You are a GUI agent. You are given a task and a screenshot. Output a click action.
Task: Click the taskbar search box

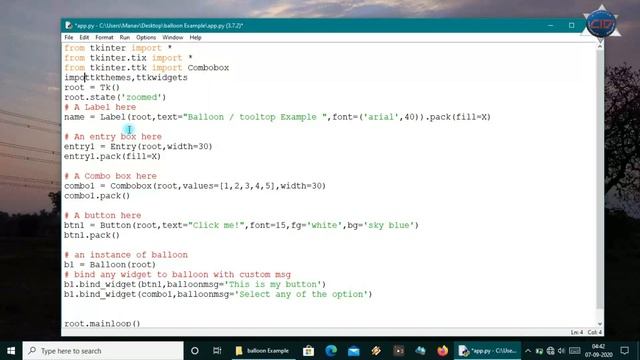(103, 351)
